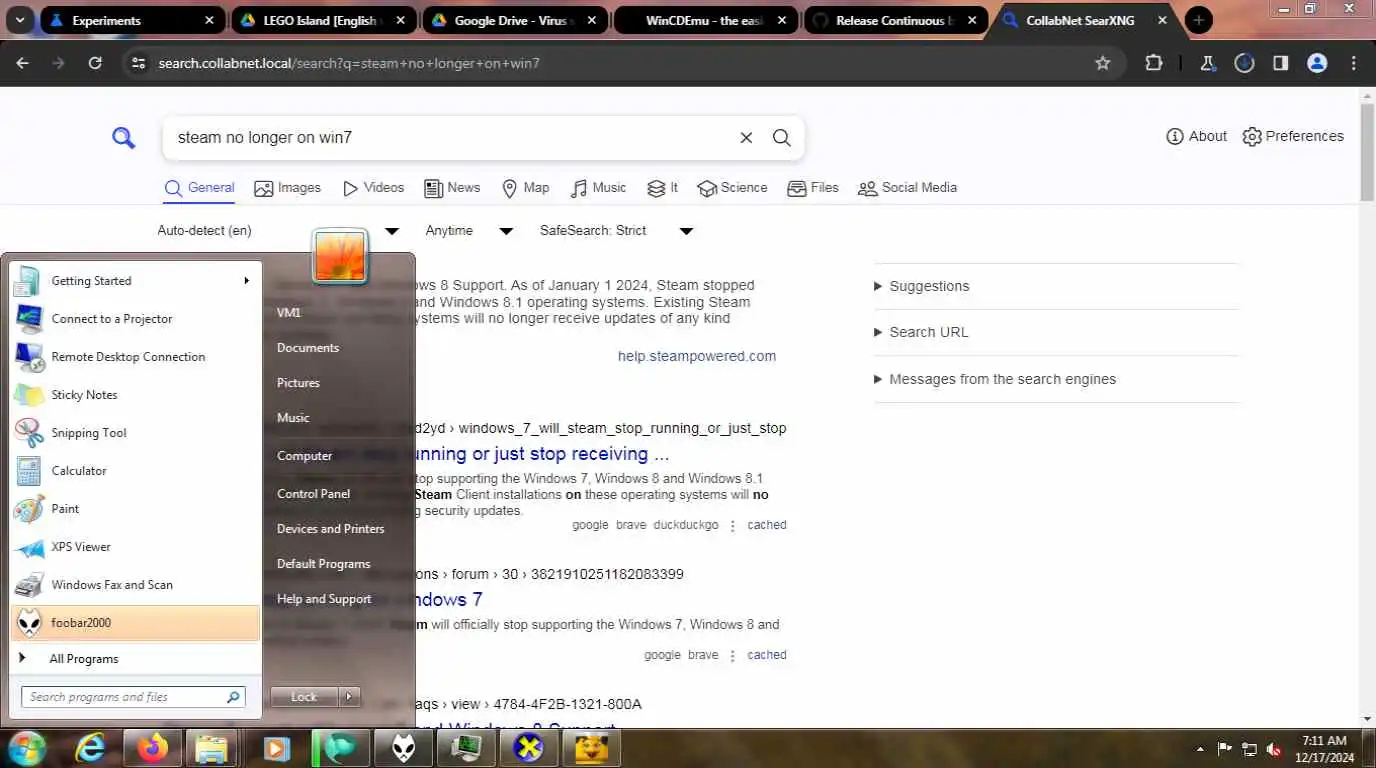Screen dimensions: 1376x768
Task: Open the browser Extensions puzzle icon
Action: (1154, 63)
